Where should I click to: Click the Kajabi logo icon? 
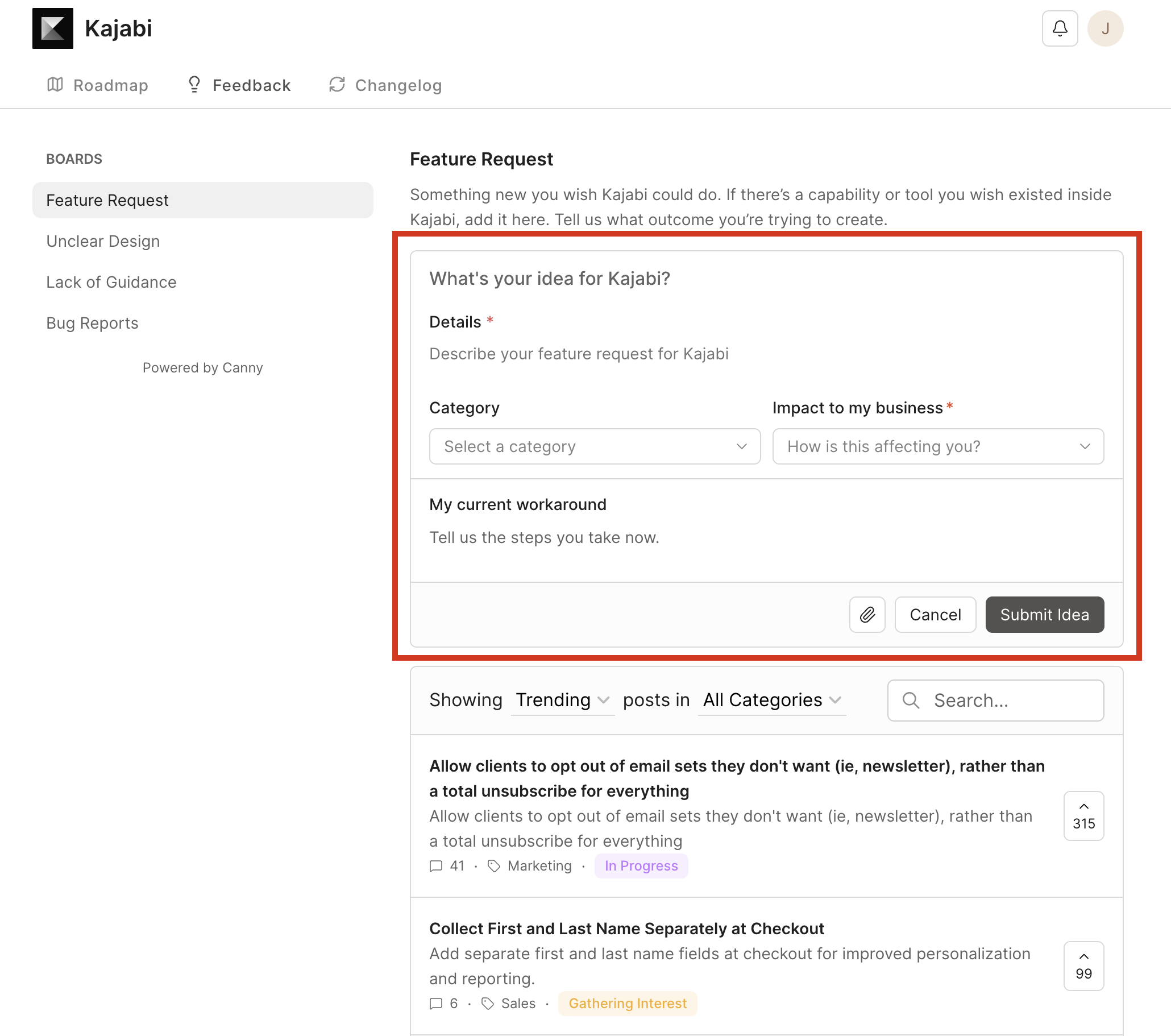pos(53,28)
